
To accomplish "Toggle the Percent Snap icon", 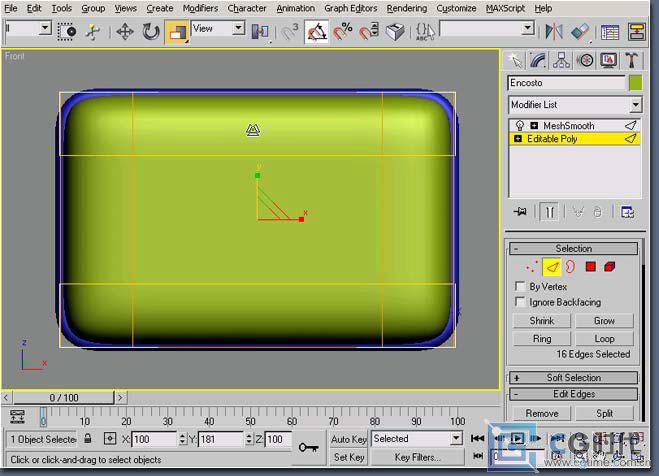I will [x=343, y=32].
